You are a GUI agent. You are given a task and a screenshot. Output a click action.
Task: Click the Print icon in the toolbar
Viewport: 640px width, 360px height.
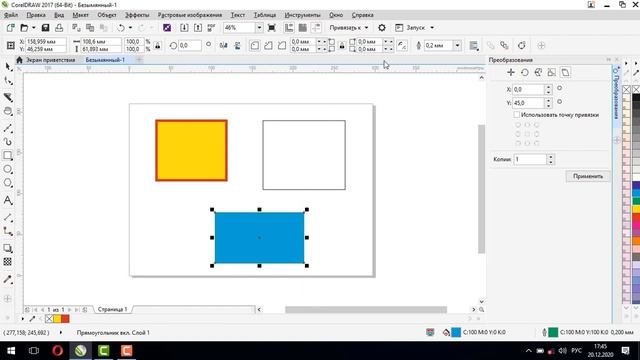59,28
